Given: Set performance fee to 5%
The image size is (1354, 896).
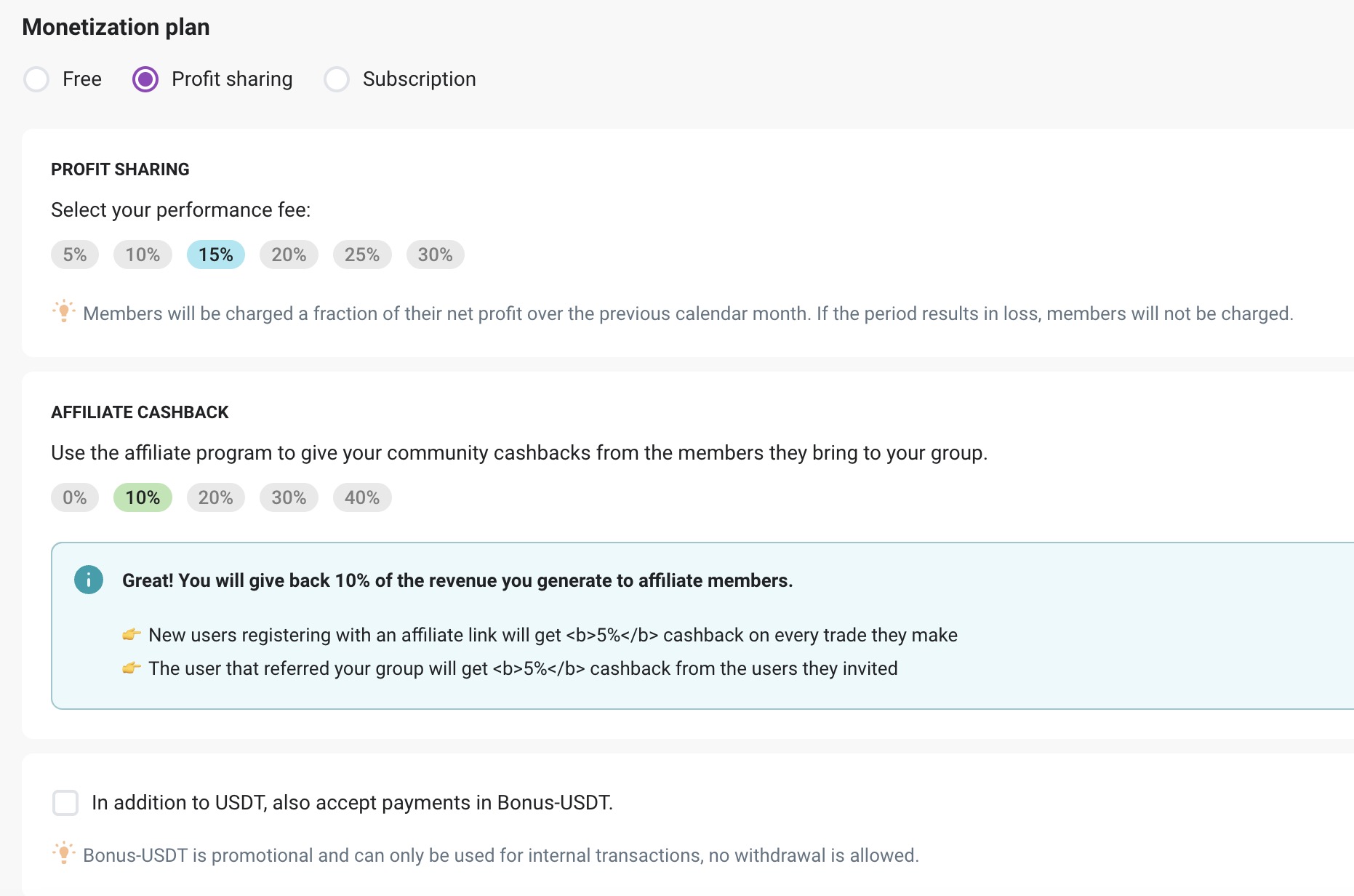Looking at the screenshot, I should [x=75, y=255].
